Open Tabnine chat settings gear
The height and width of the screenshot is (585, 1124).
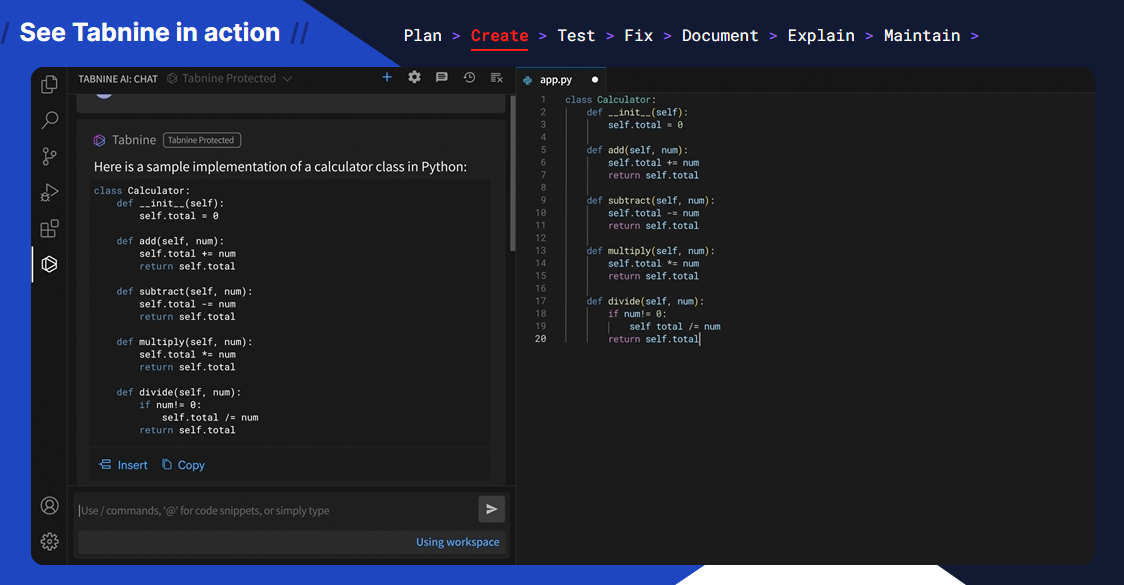coord(414,77)
